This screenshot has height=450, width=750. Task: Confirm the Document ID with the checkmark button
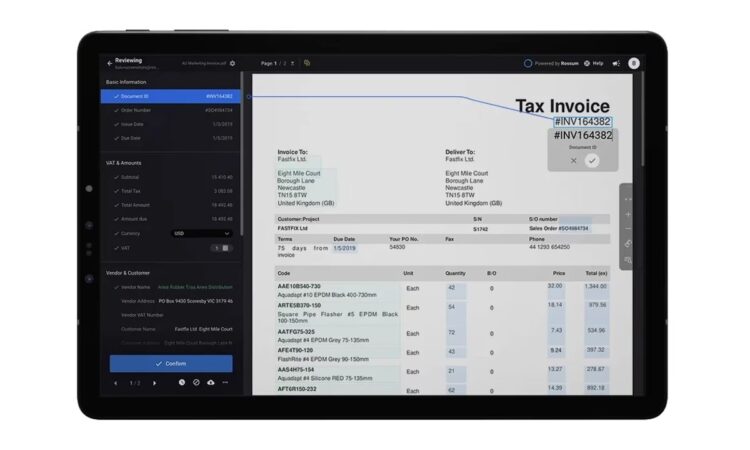click(593, 160)
